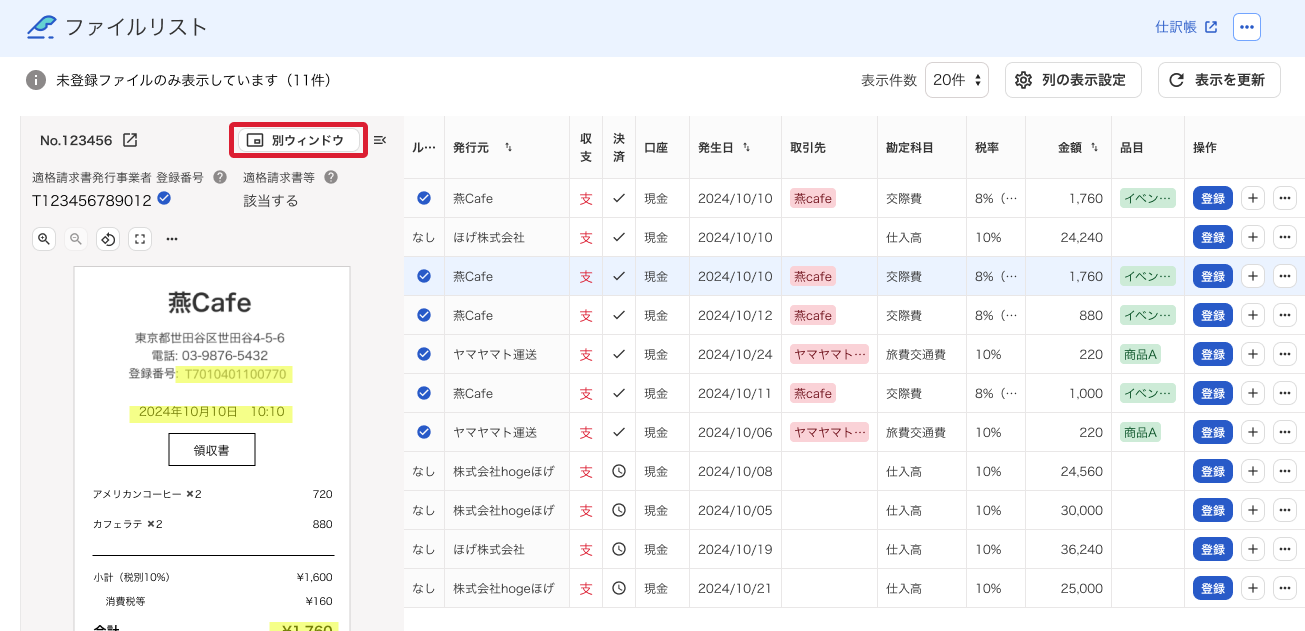Open three-dot menu on 2024/10/12 row
This screenshot has width=1305, height=631.
1285,315
